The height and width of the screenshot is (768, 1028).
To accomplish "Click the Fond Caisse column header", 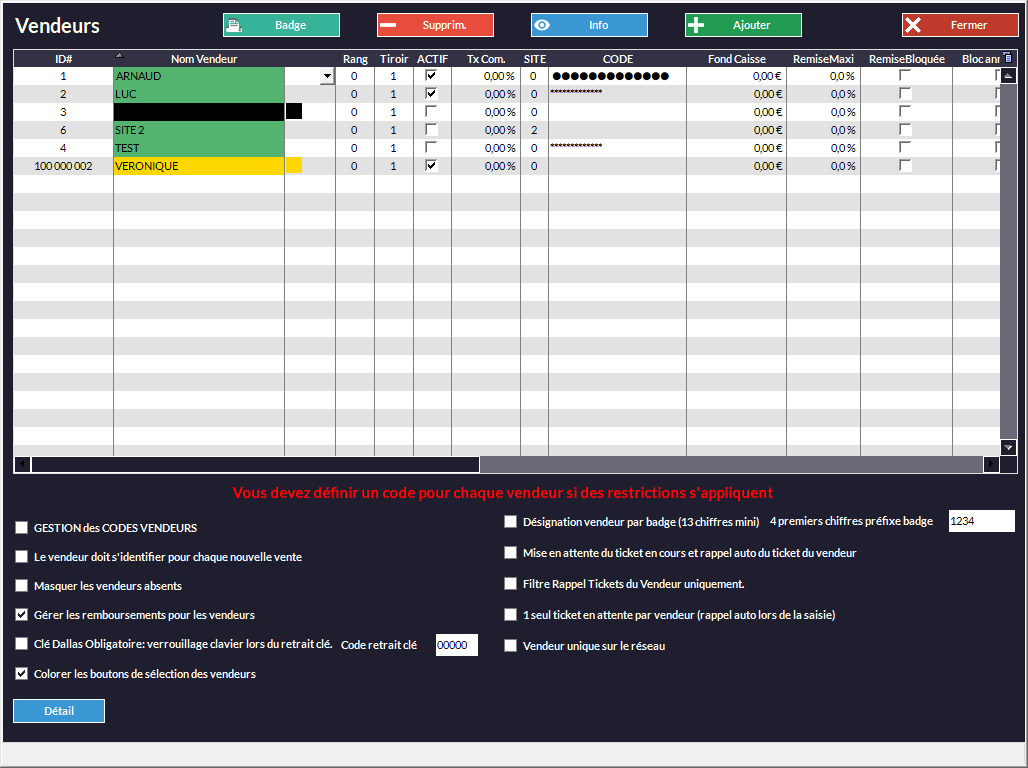I will click(x=736, y=59).
